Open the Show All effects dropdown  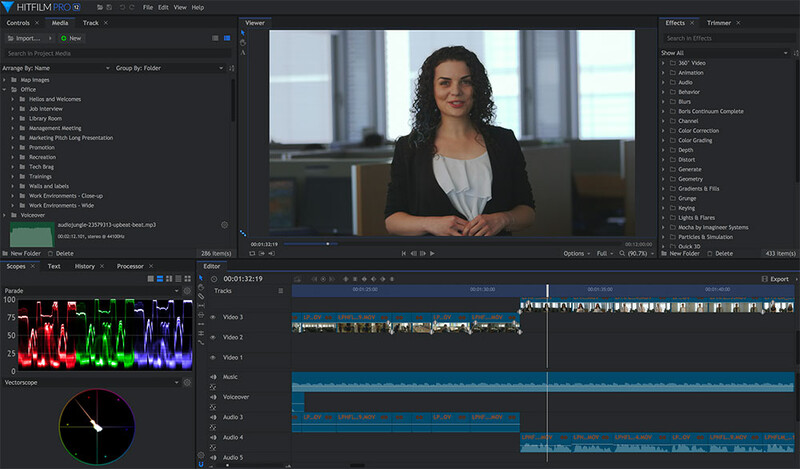(x=724, y=53)
